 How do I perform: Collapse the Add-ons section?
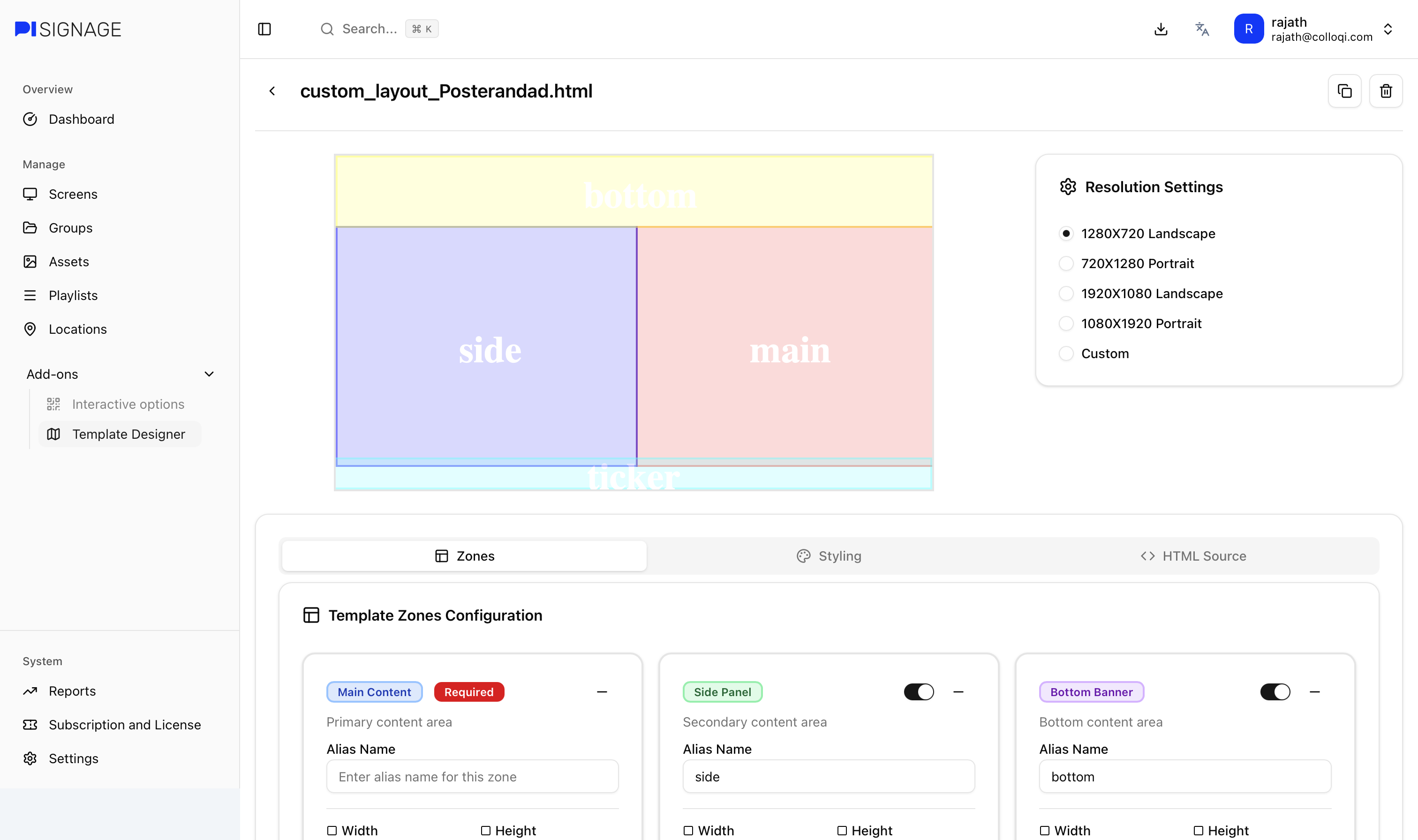click(x=209, y=374)
